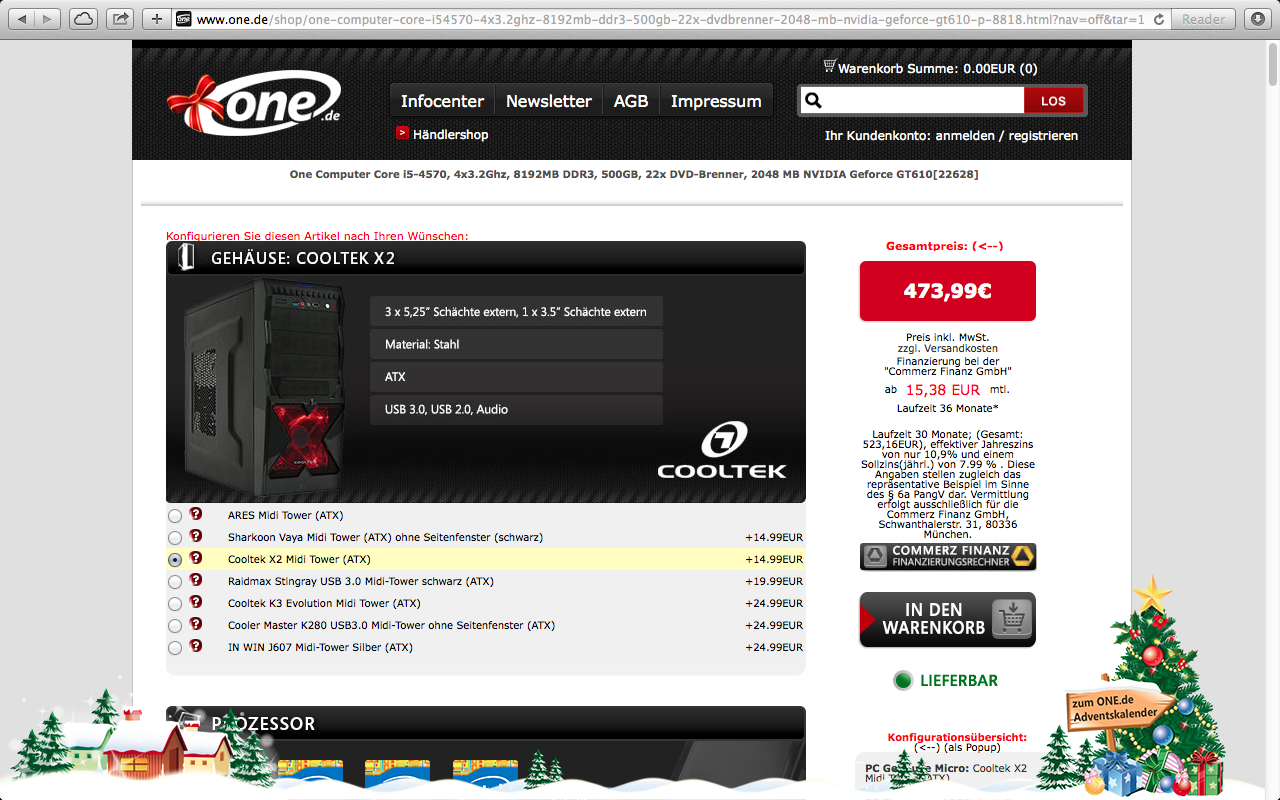The height and width of the screenshot is (800, 1280).
Task: Click the Cooltek X2 case product image
Action: tap(265, 389)
